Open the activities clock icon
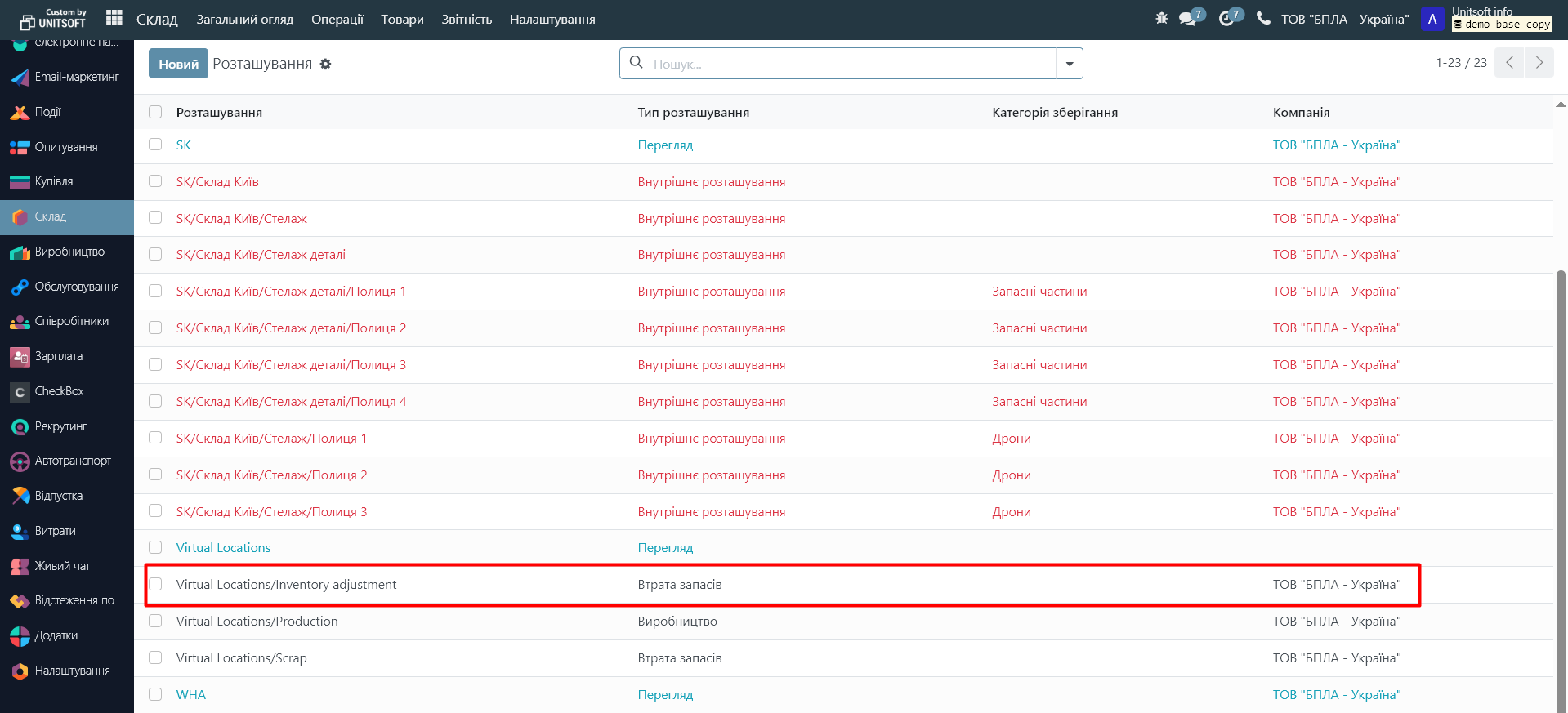This screenshot has width=1568, height=713. click(1226, 18)
